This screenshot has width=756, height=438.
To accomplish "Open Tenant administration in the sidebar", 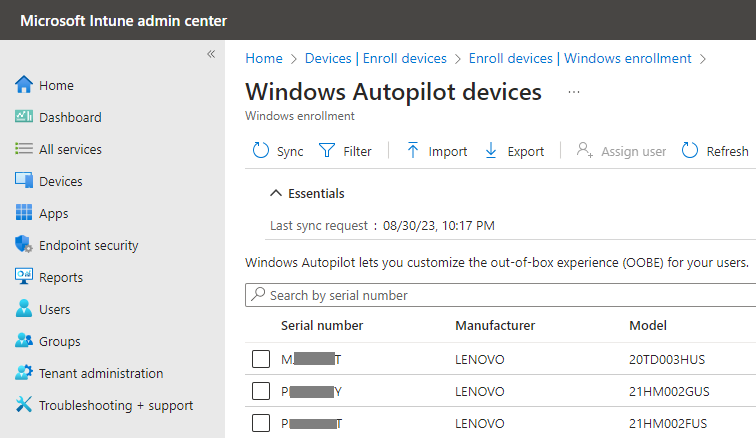I will point(101,373).
